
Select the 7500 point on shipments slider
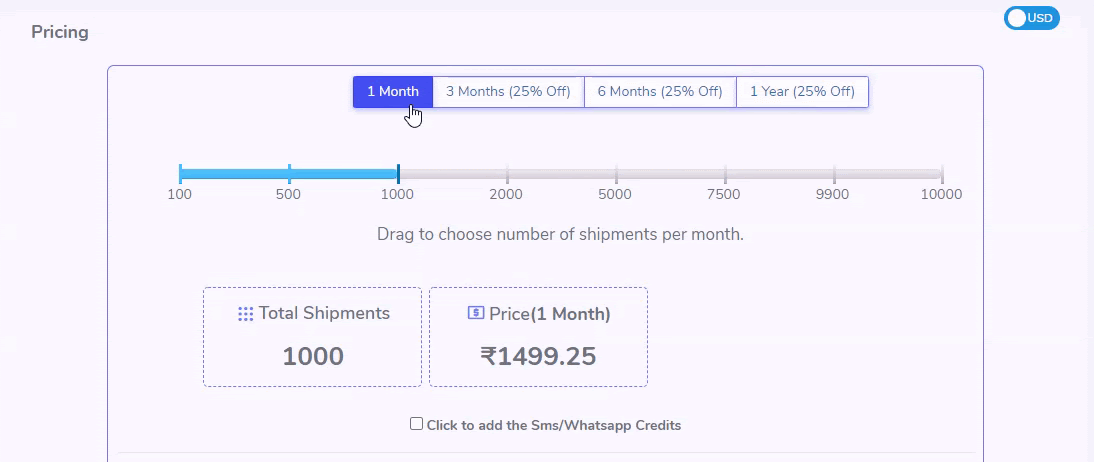pyautogui.click(x=725, y=173)
